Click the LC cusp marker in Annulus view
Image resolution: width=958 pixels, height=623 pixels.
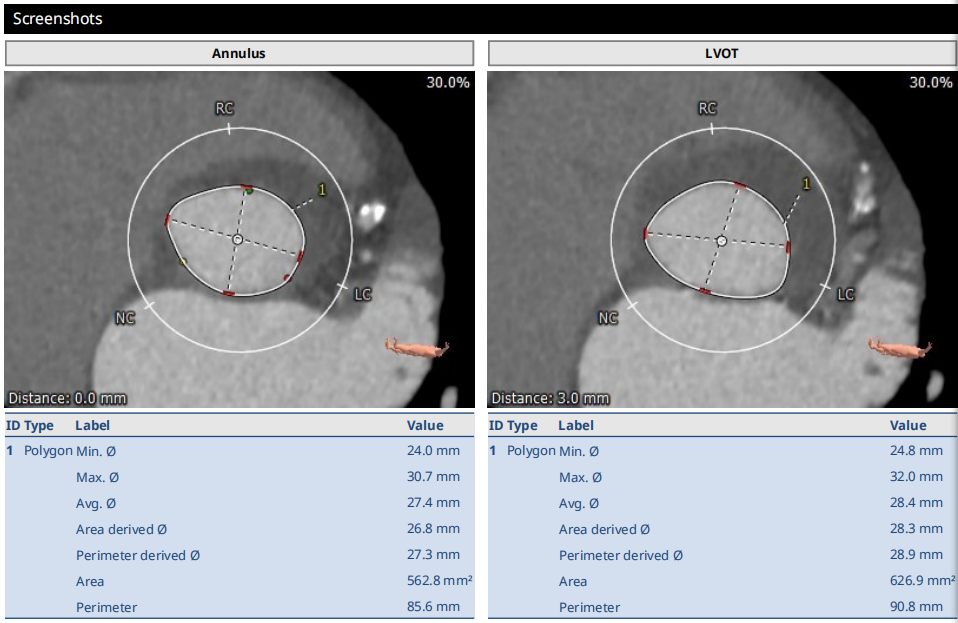[362, 294]
